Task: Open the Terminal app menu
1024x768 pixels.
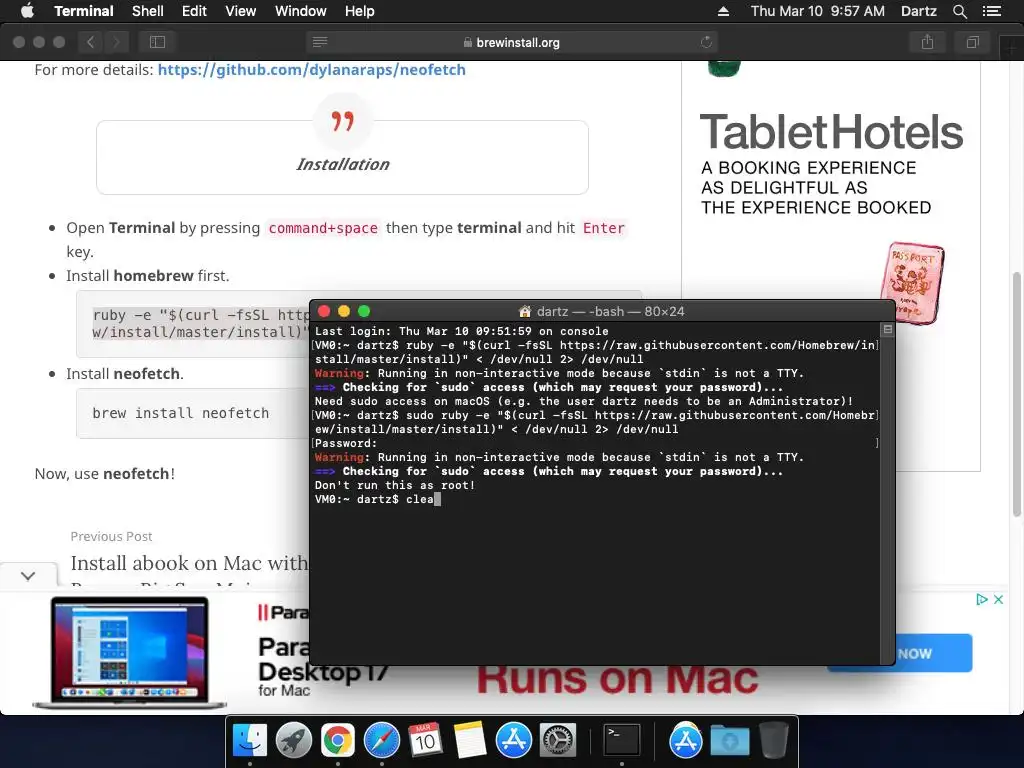Action: 84,11
